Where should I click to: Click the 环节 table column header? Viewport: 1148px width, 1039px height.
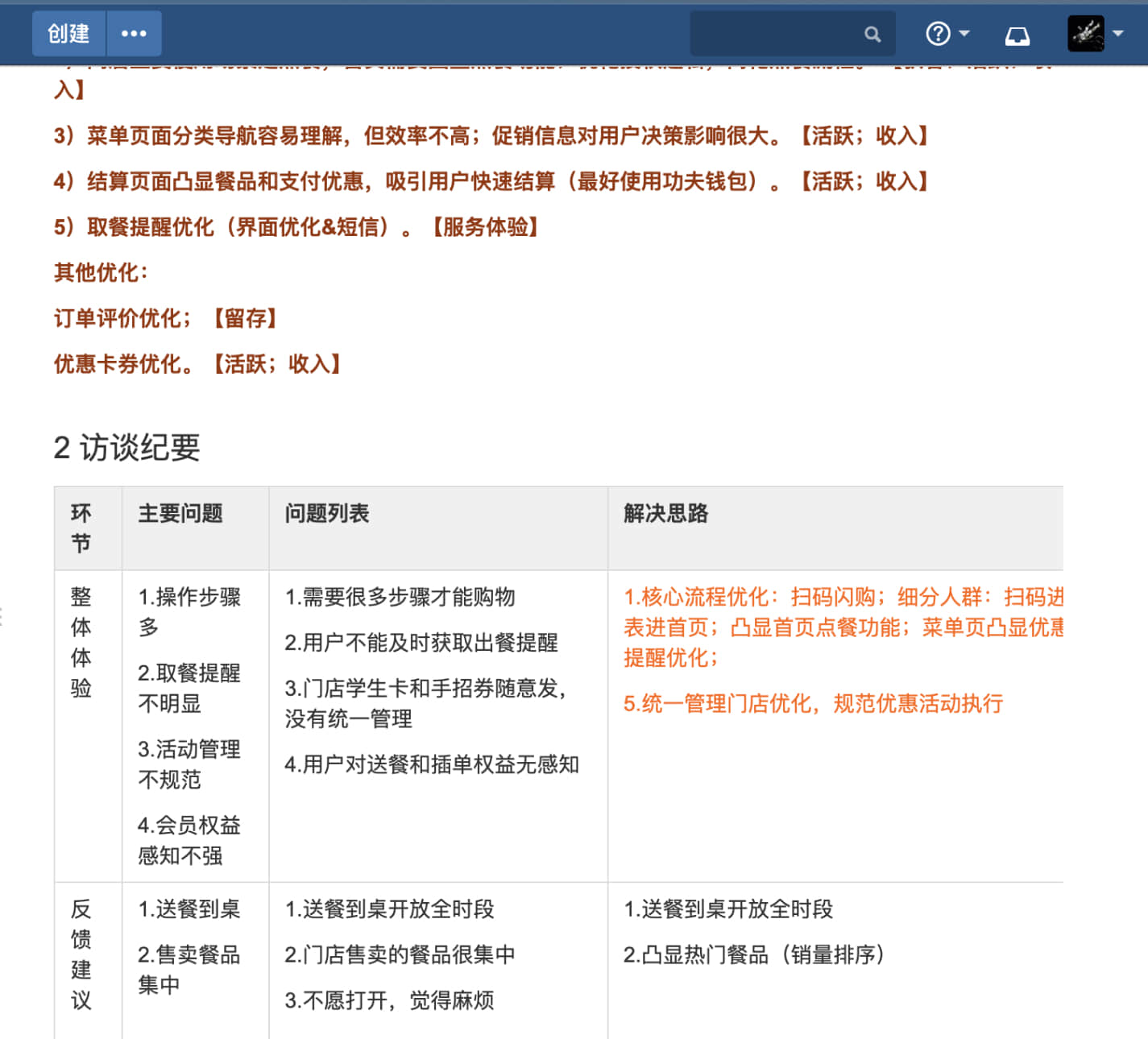[81, 528]
